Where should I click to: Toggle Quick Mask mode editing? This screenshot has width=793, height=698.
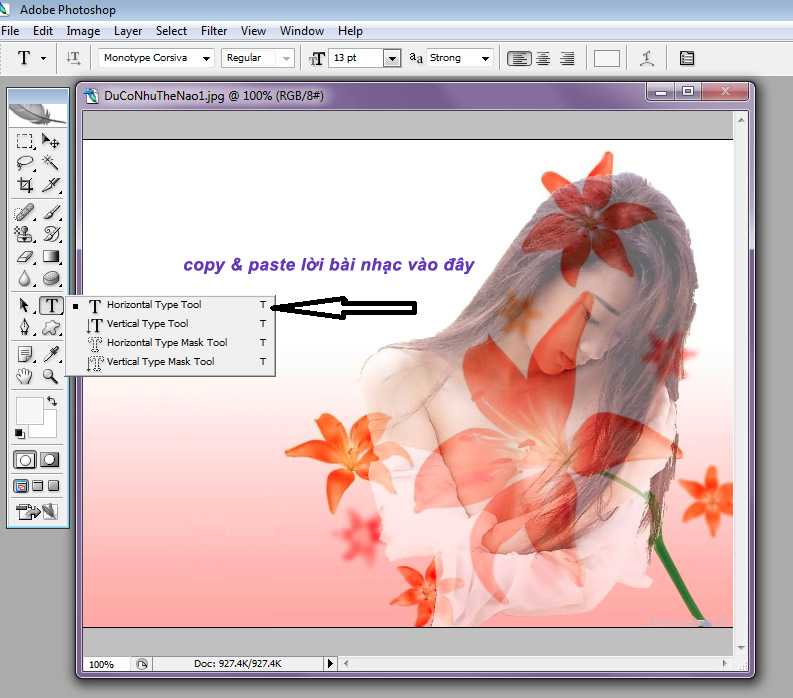click(x=49, y=460)
